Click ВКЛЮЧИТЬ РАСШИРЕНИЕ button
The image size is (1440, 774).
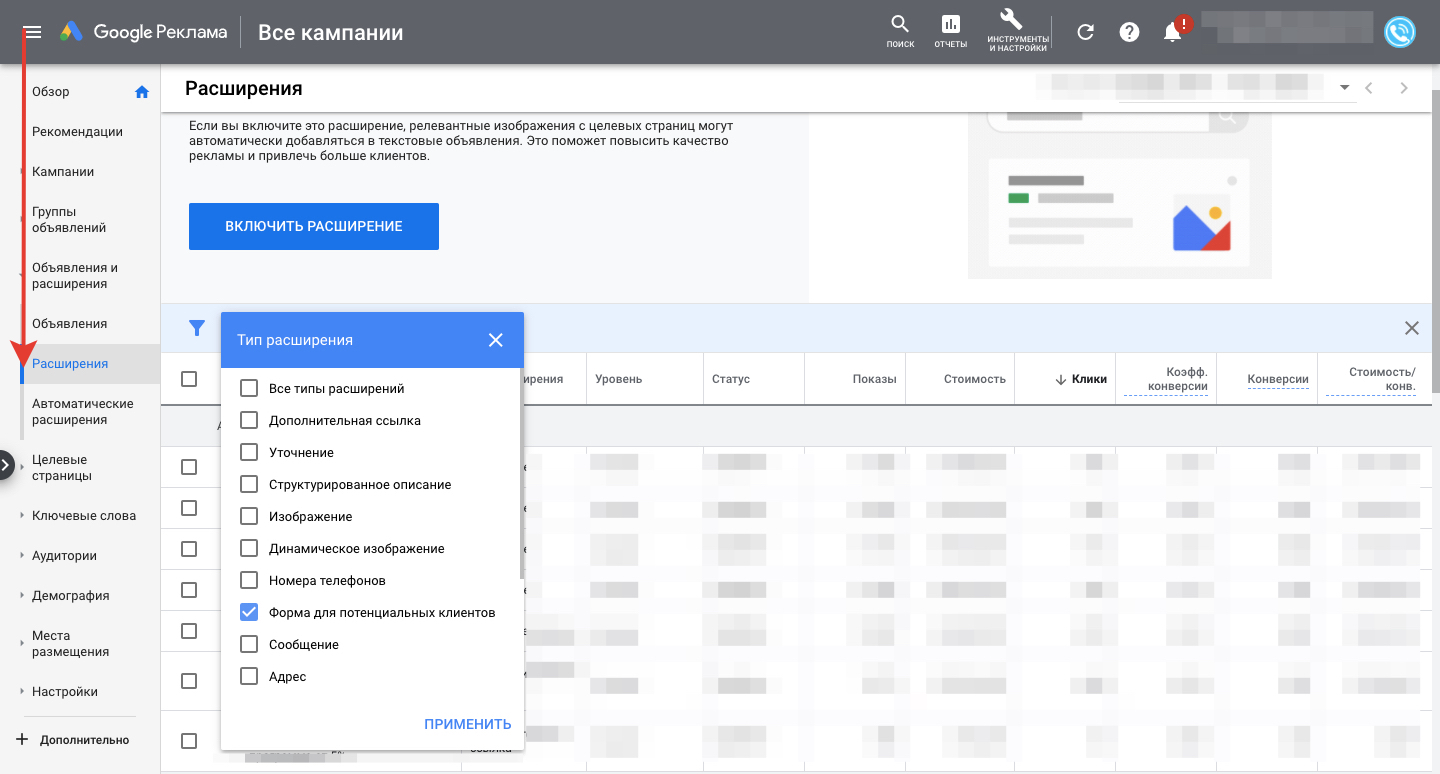(x=314, y=226)
